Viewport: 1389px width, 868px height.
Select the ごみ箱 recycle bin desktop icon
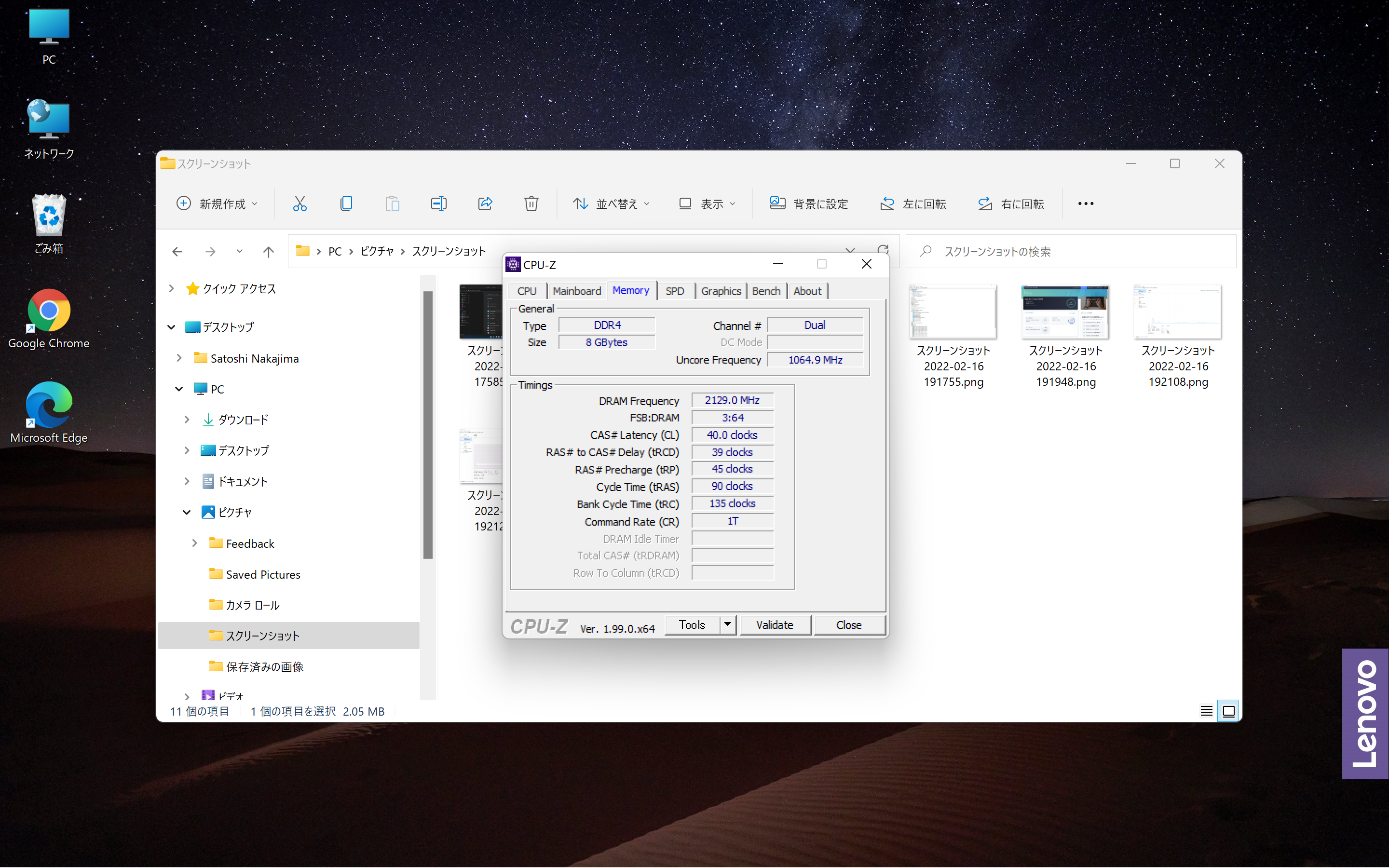(49, 224)
